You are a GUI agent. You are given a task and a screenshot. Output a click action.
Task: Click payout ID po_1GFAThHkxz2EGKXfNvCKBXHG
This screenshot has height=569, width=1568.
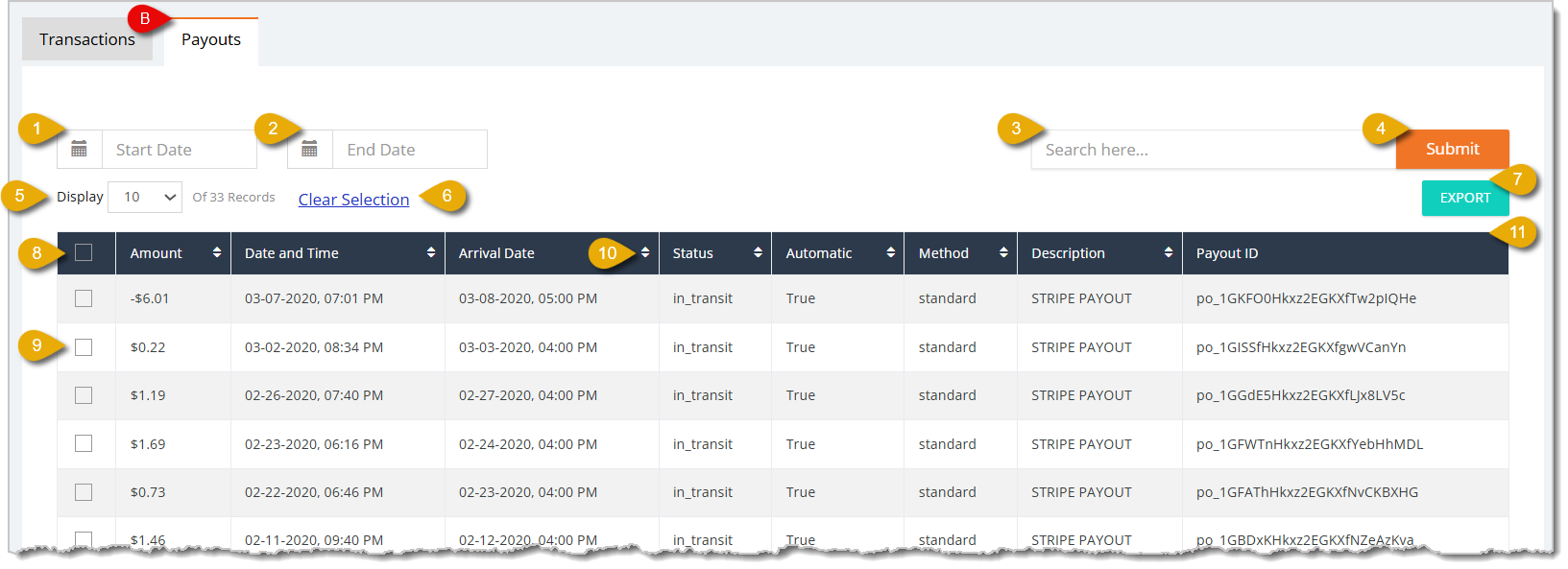pos(1307,492)
